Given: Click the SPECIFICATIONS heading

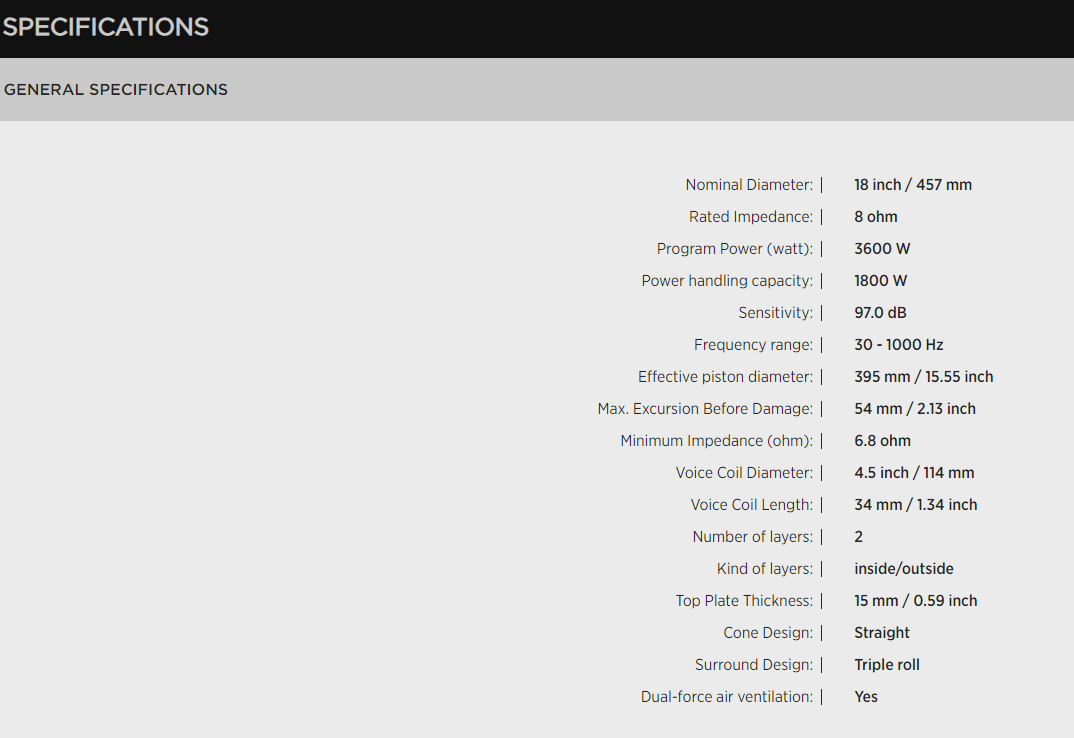Looking at the screenshot, I should [x=105, y=27].
